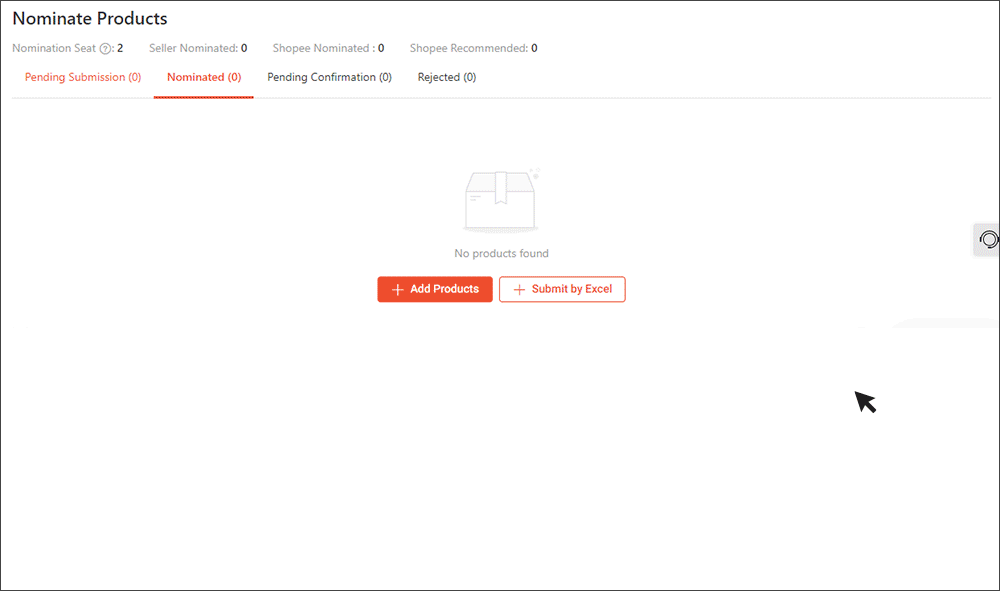
Task: Switch to the Pending Submission tab
Action: pos(83,77)
